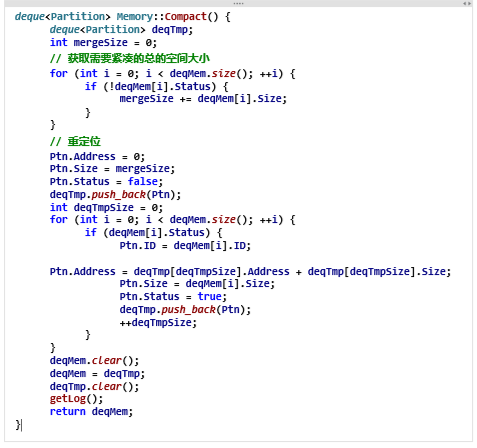Viewport: 477px width, 448px height.
Task: Click the comment '// 获取需要紧凑的总的空间大小'
Action: pos(130,58)
